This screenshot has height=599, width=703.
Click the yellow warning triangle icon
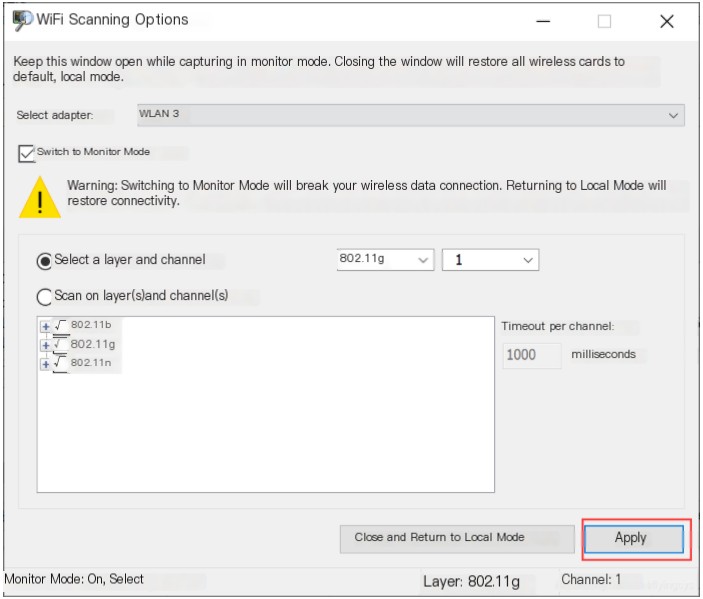[40, 197]
